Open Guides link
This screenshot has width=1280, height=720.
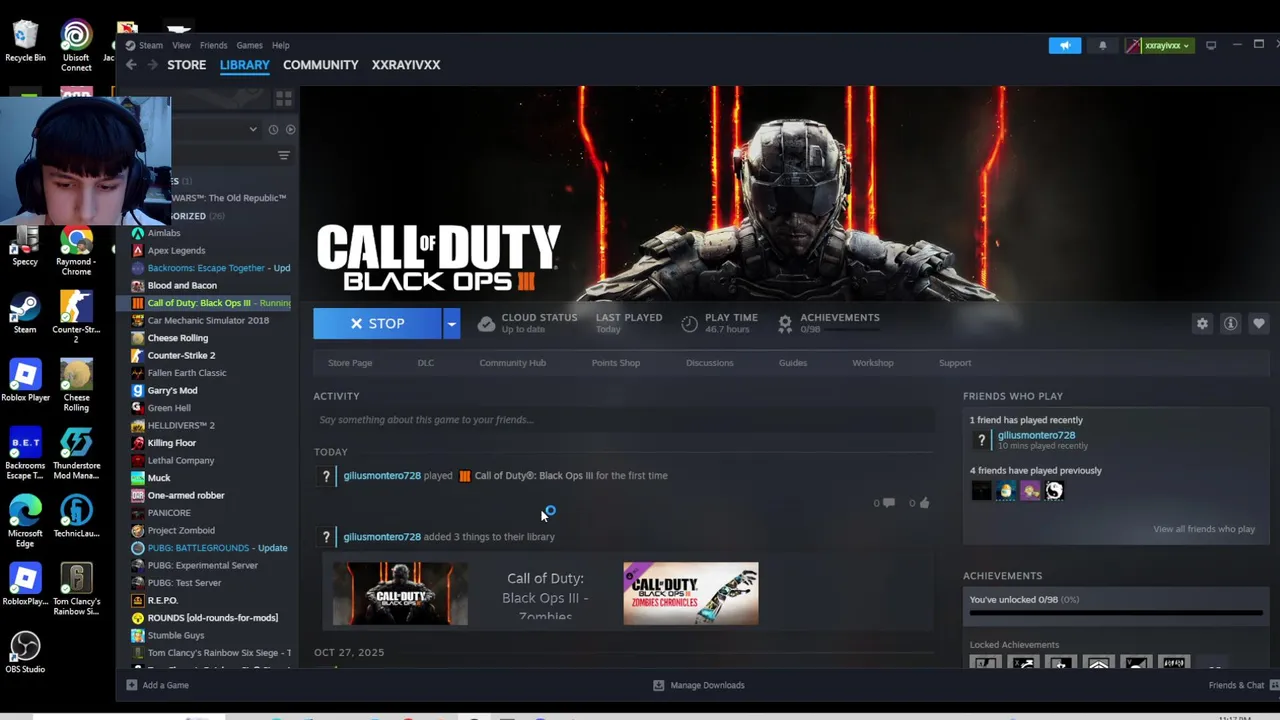[x=793, y=363]
